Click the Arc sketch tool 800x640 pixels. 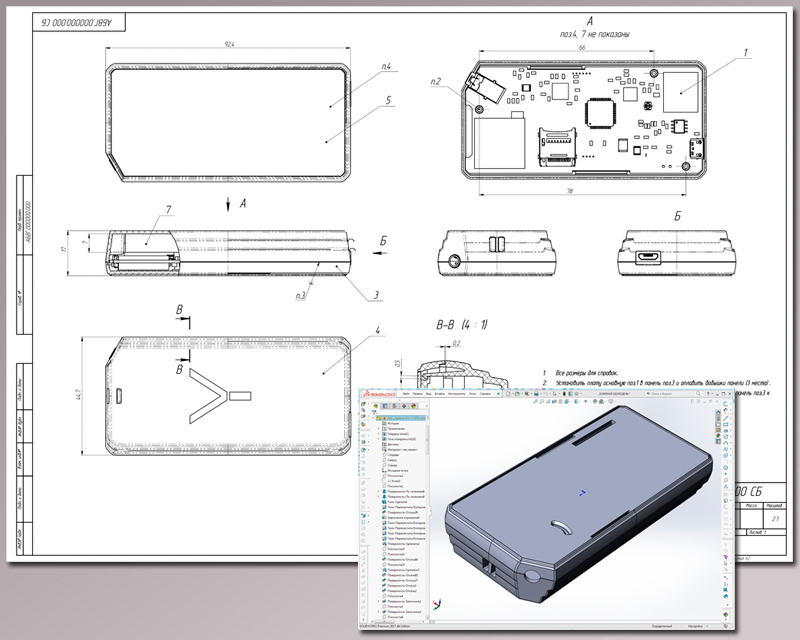(x=726, y=442)
